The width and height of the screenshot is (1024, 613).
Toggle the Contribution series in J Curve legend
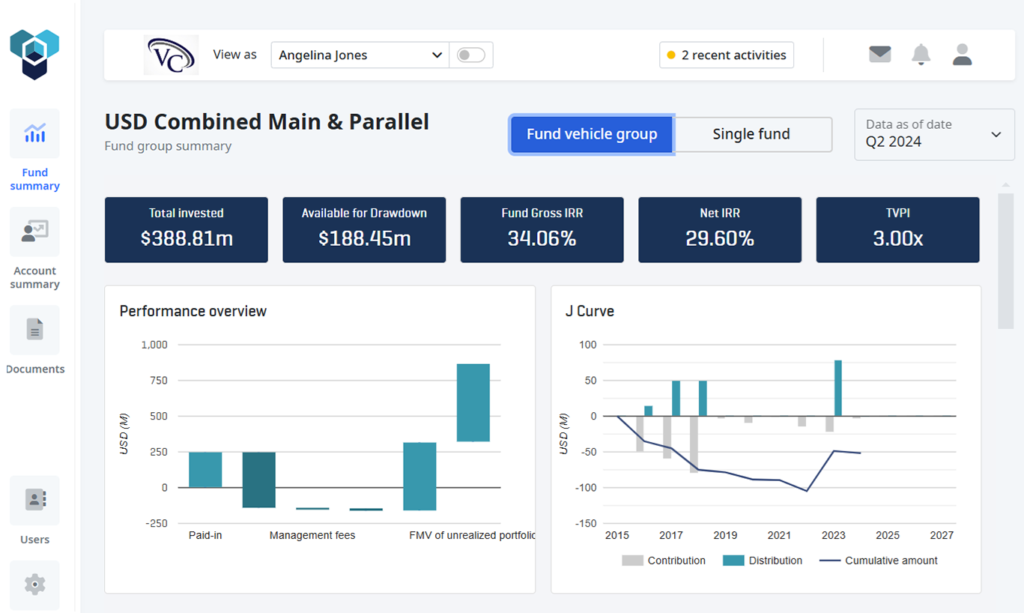click(664, 560)
